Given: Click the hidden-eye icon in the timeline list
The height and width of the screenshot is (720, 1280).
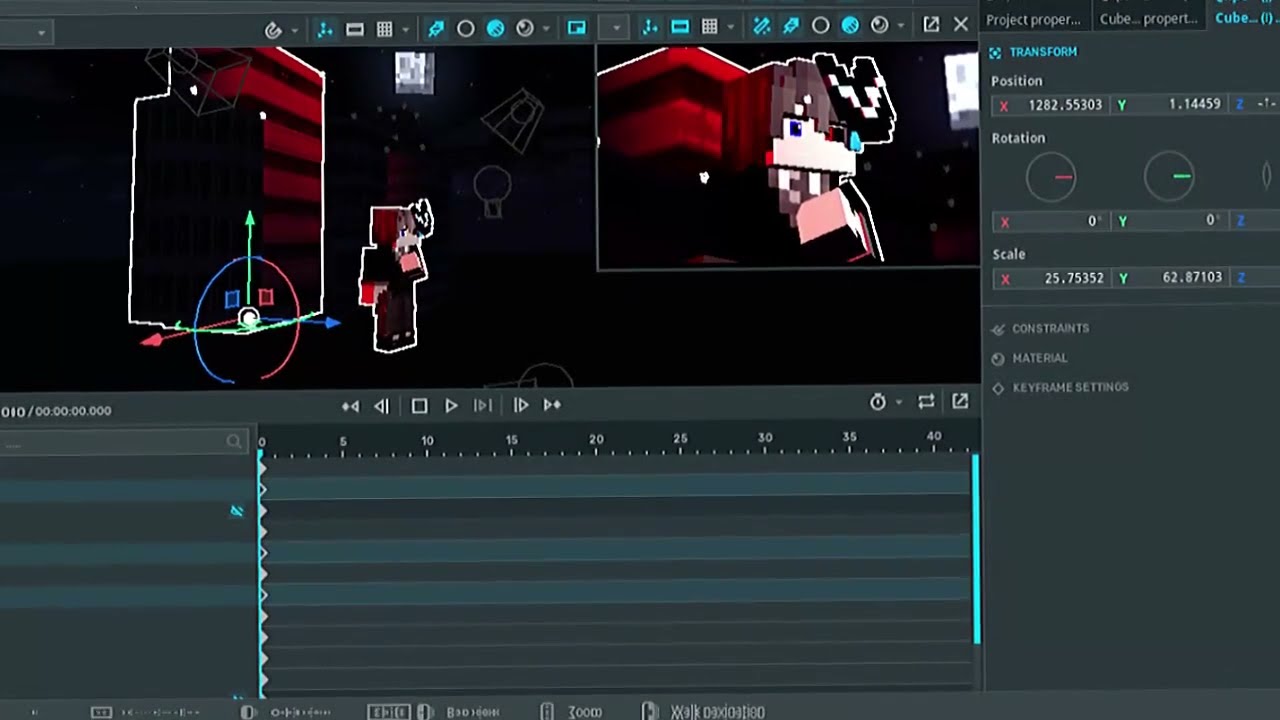Looking at the screenshot, I should (237, 511).
